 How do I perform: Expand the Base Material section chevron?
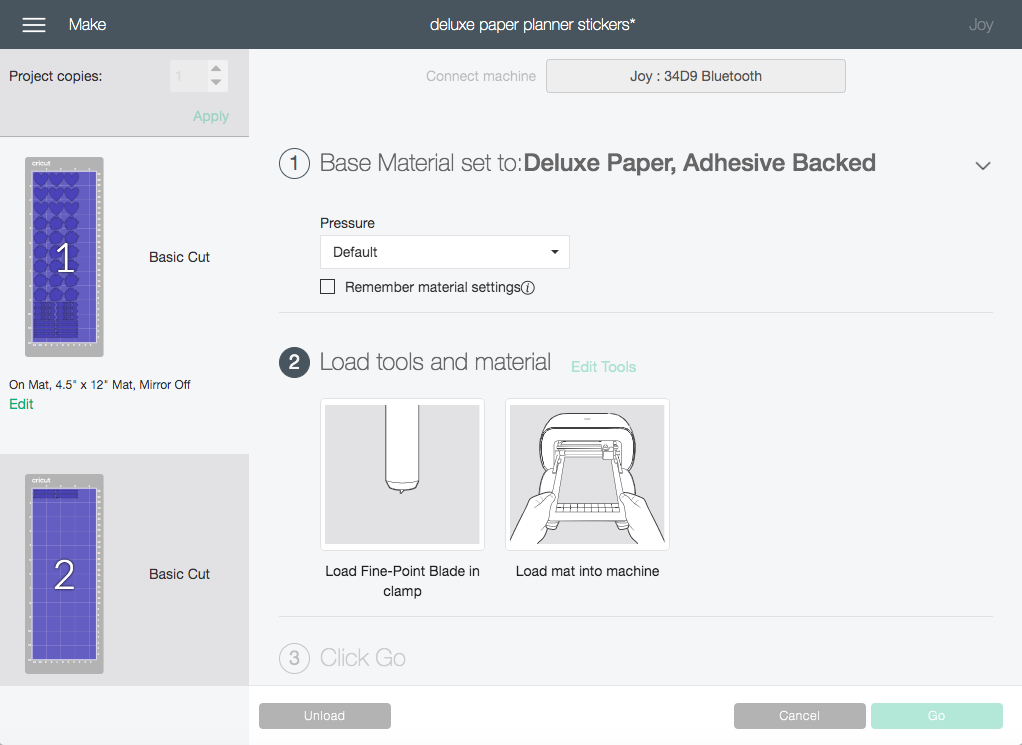(x=982, y=166)
